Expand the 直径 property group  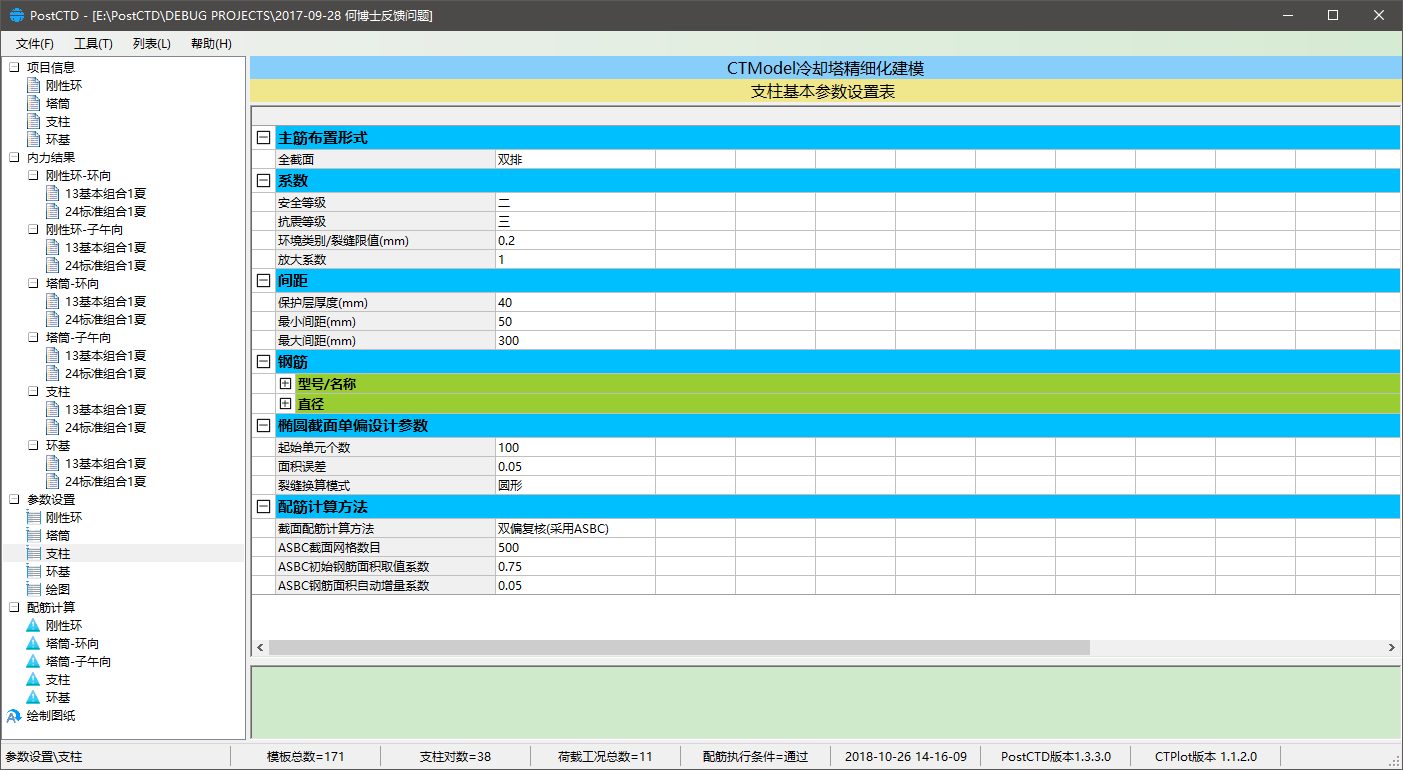pyautogui.click(x=285, y=404)
